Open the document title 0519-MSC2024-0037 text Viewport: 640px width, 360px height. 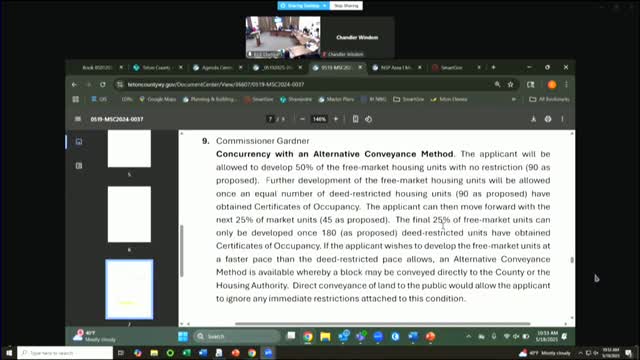[117, 119]
